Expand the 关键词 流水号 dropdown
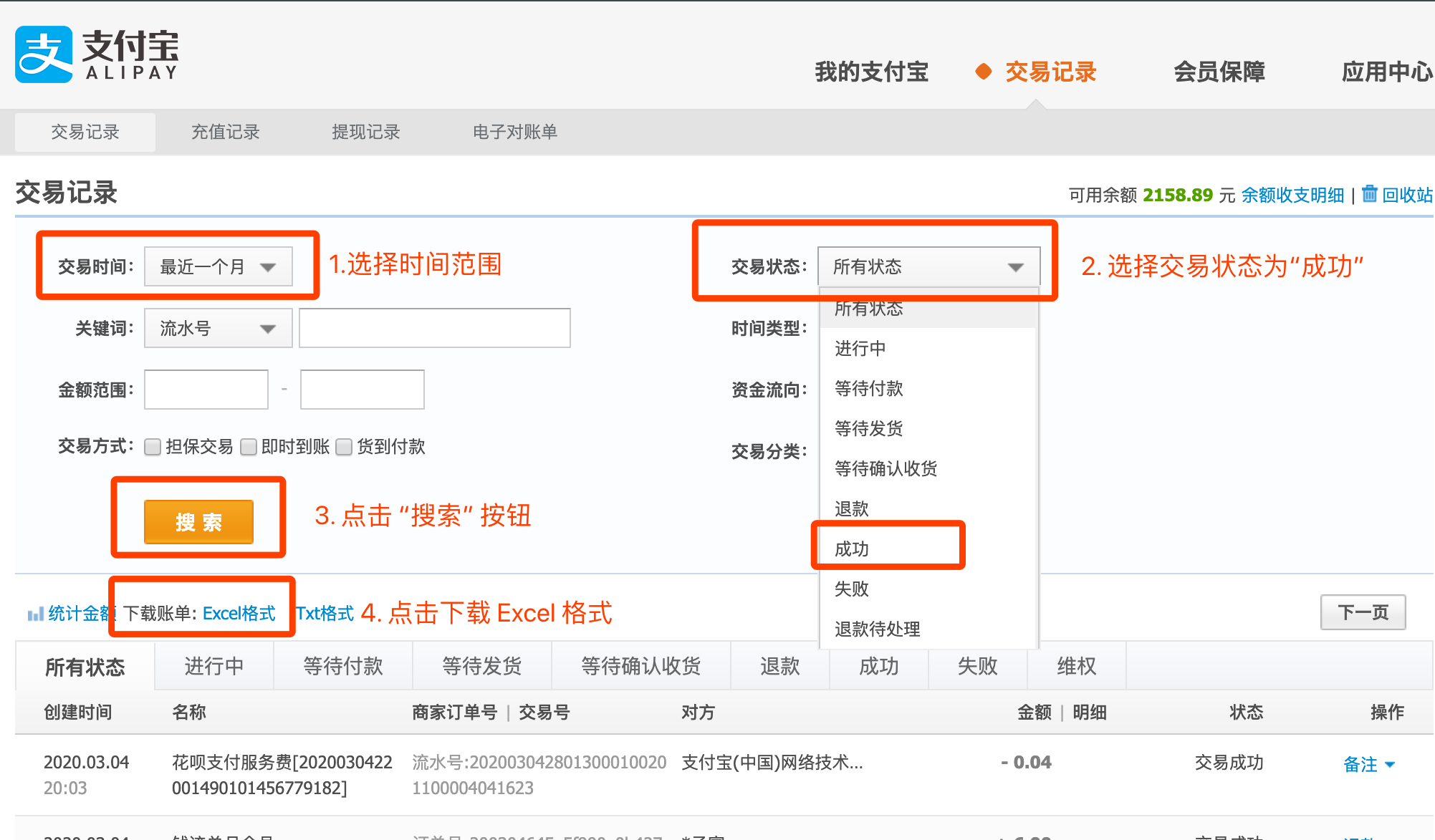 [x=219, y=328]
